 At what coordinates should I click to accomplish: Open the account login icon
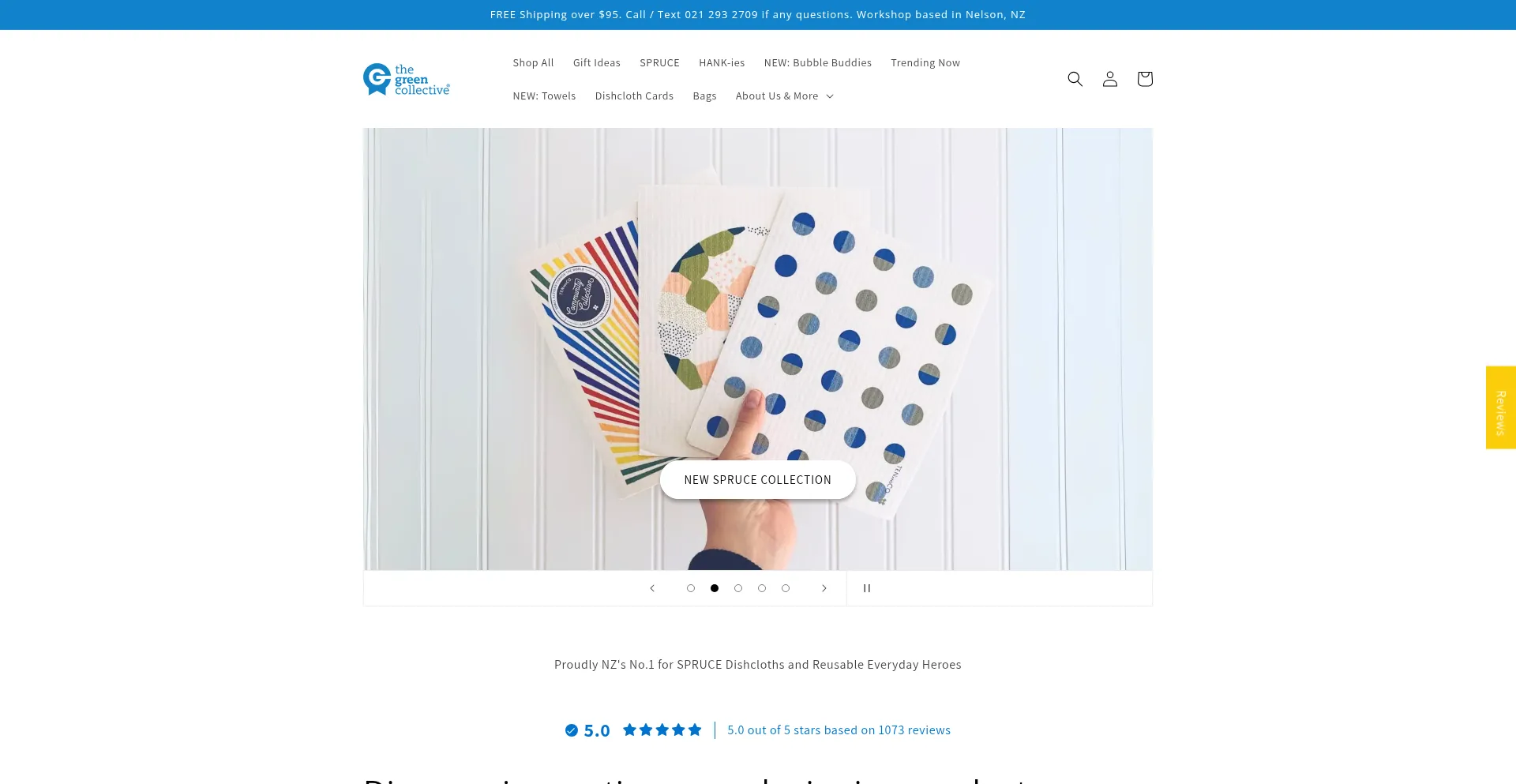1109,79
